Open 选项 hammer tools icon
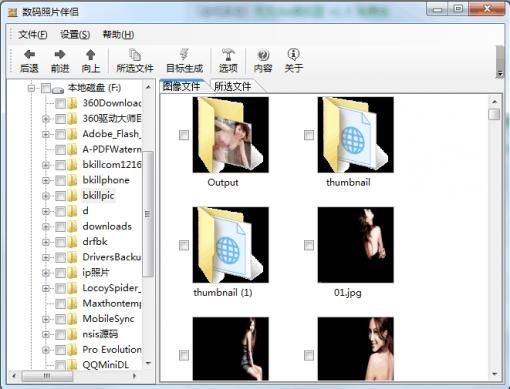This screenshot has width=510, height=389. click(228, 54)
